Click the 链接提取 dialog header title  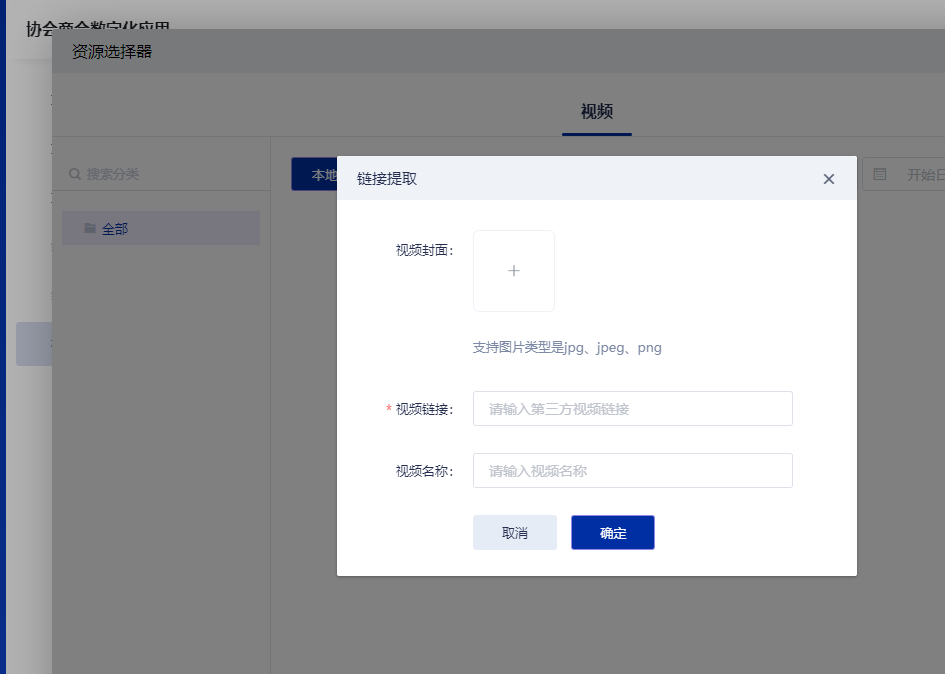point(387,179)
